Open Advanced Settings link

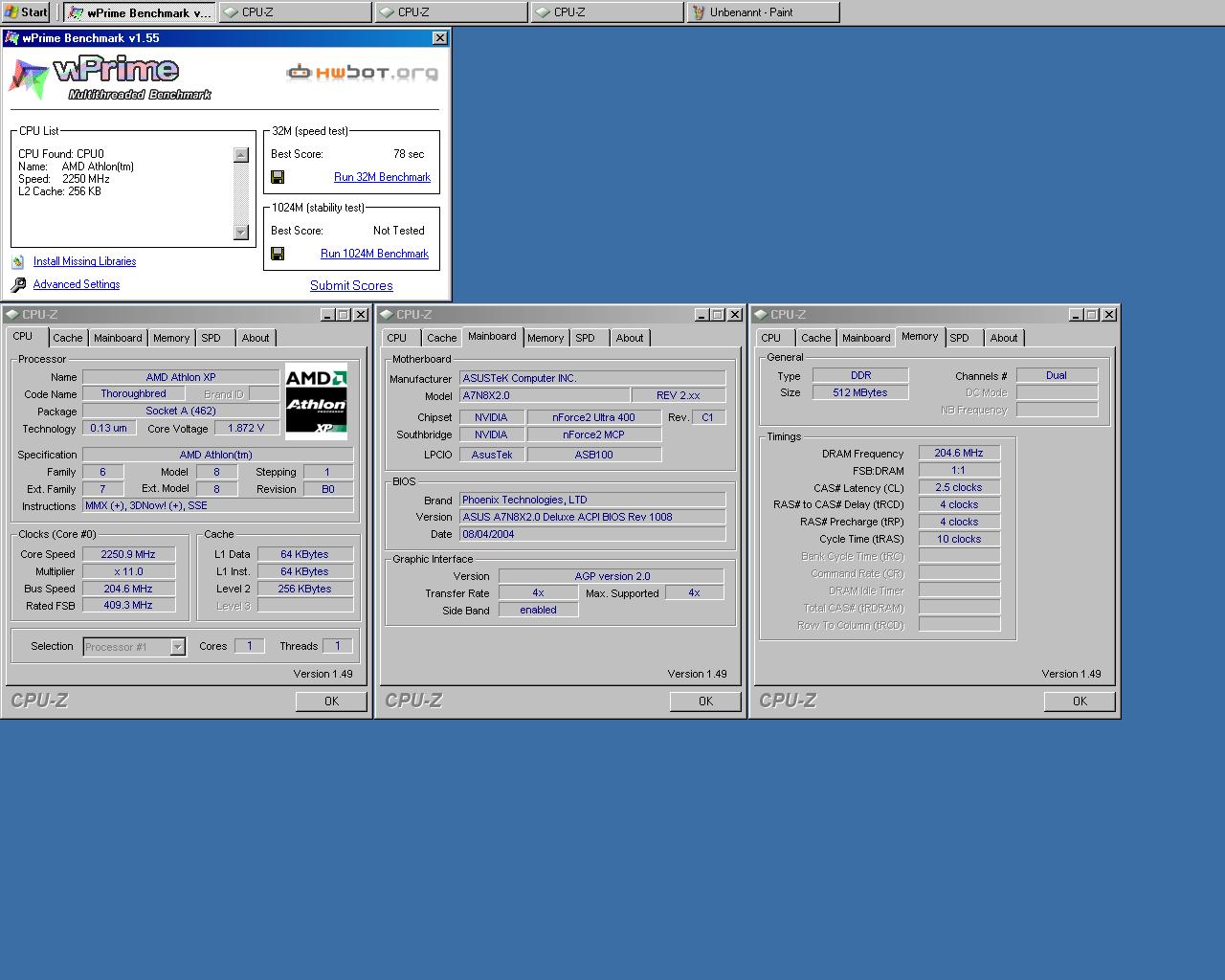pos(77,284)
